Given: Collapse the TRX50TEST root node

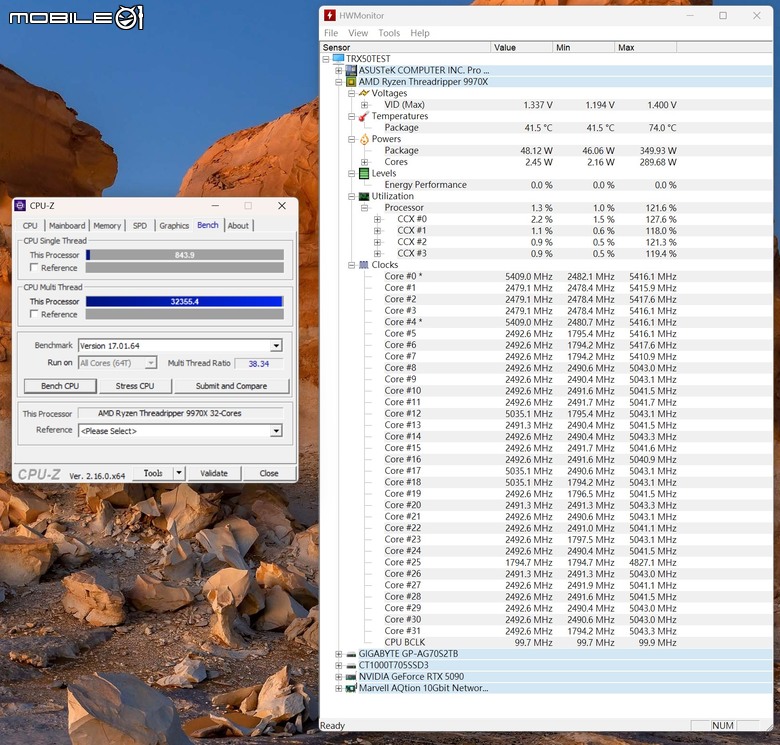Looking at the screenshot, I should 326,59.
